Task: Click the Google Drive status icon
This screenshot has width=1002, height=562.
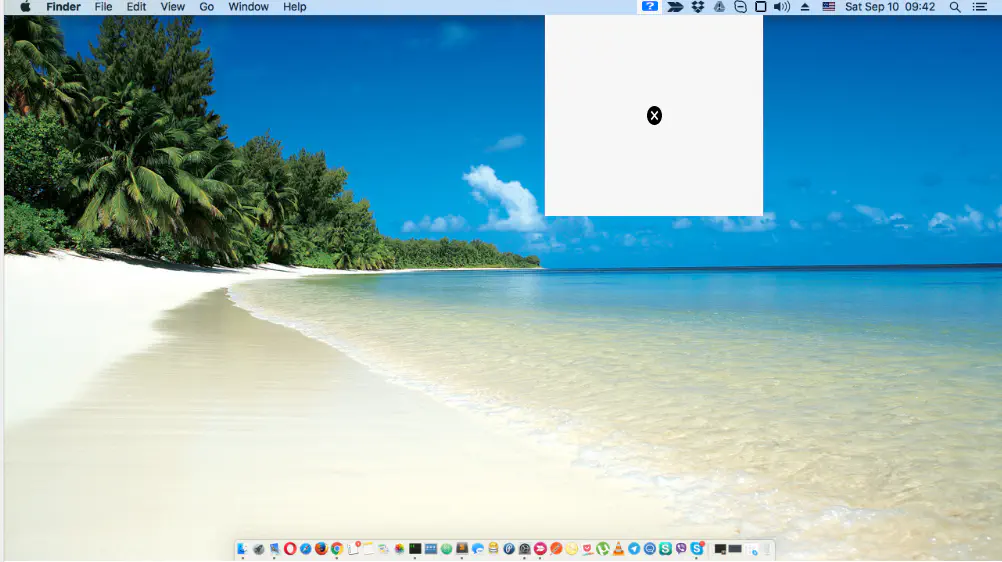Action: (x=719, y=7)
